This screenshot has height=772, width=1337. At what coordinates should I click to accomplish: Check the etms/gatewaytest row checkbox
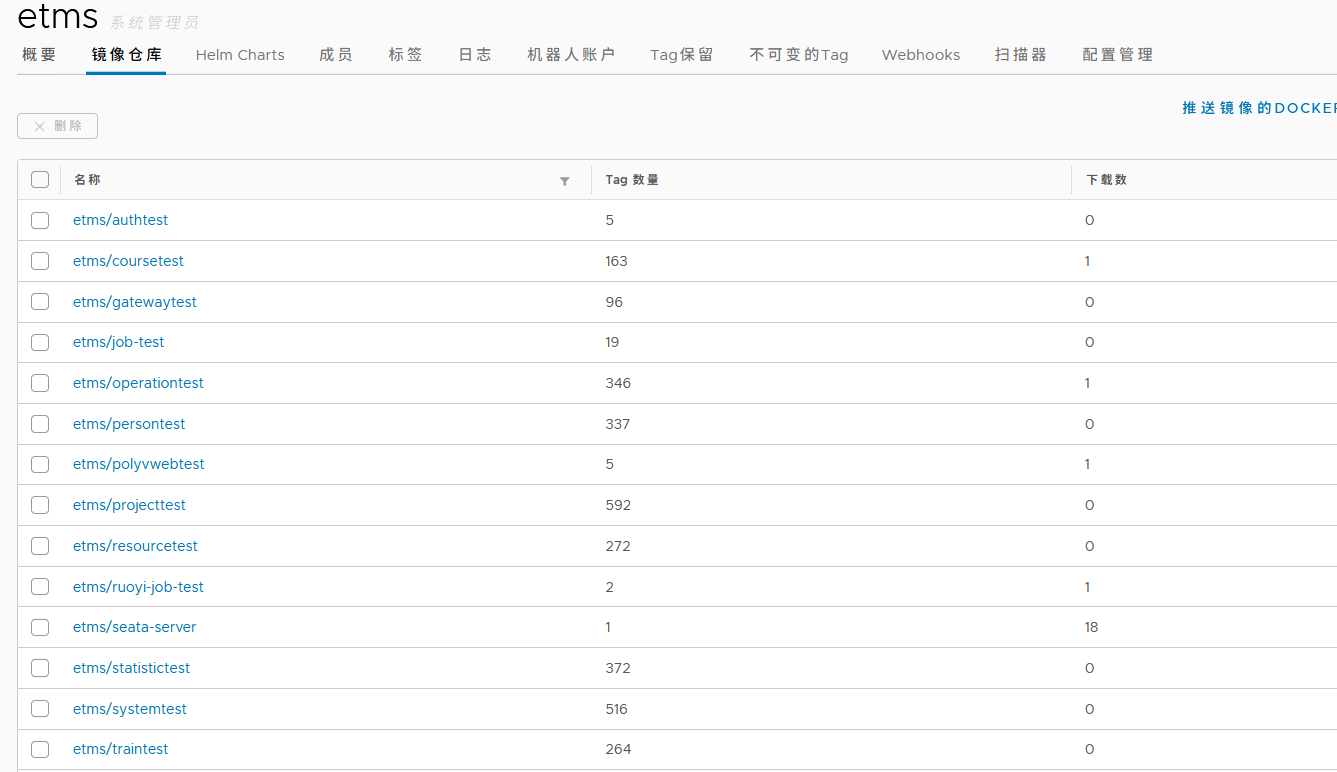(40, 302)
